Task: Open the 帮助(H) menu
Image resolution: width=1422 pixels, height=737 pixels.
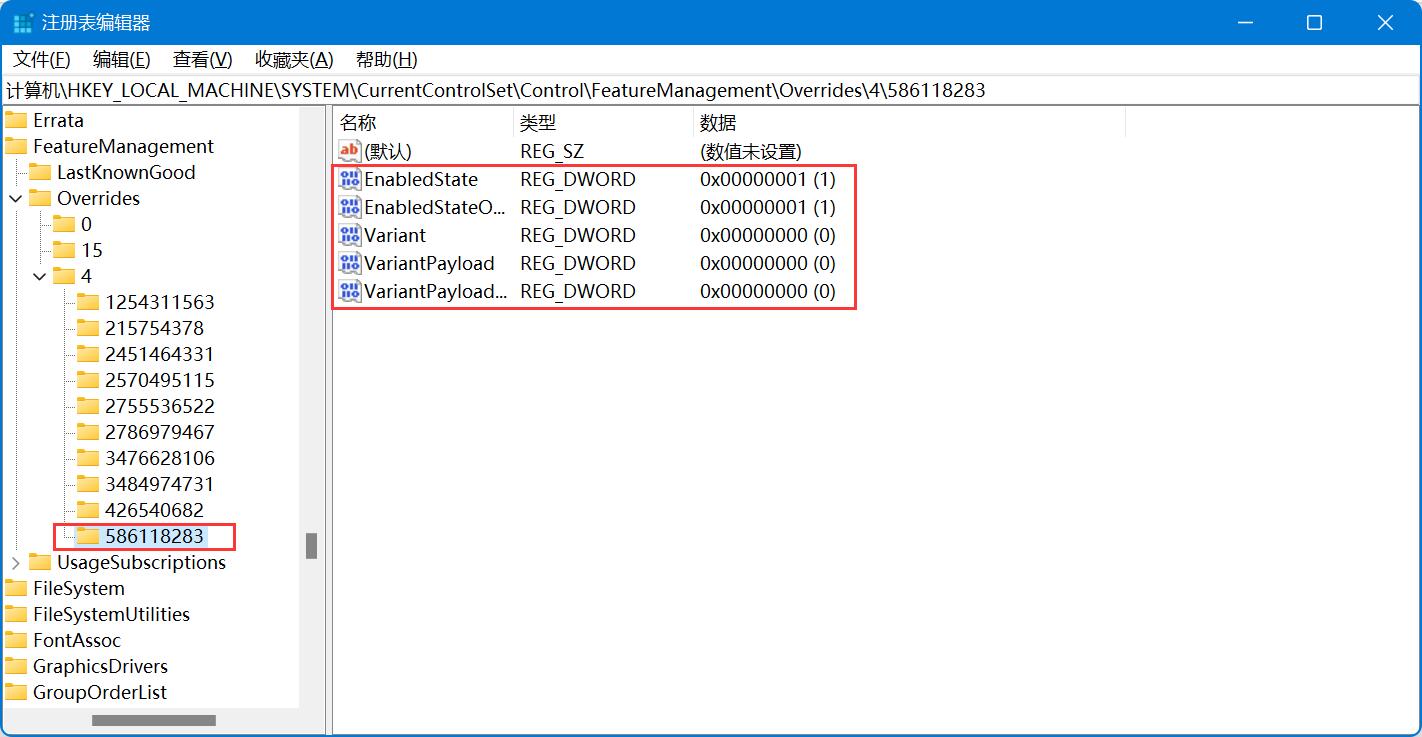Action: 386,60
